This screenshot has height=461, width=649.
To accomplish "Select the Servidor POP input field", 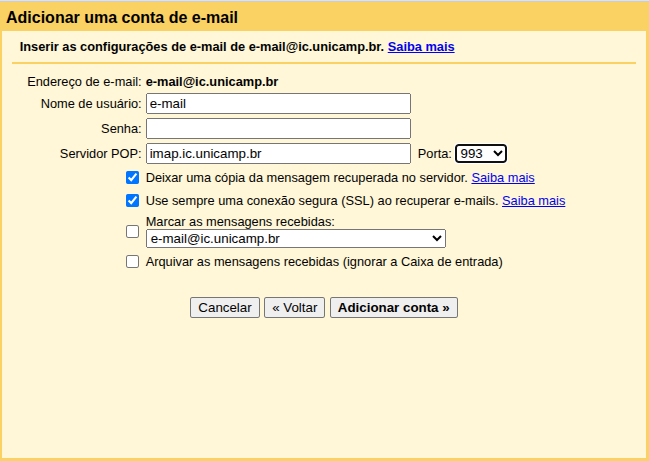I will point(278,153).
